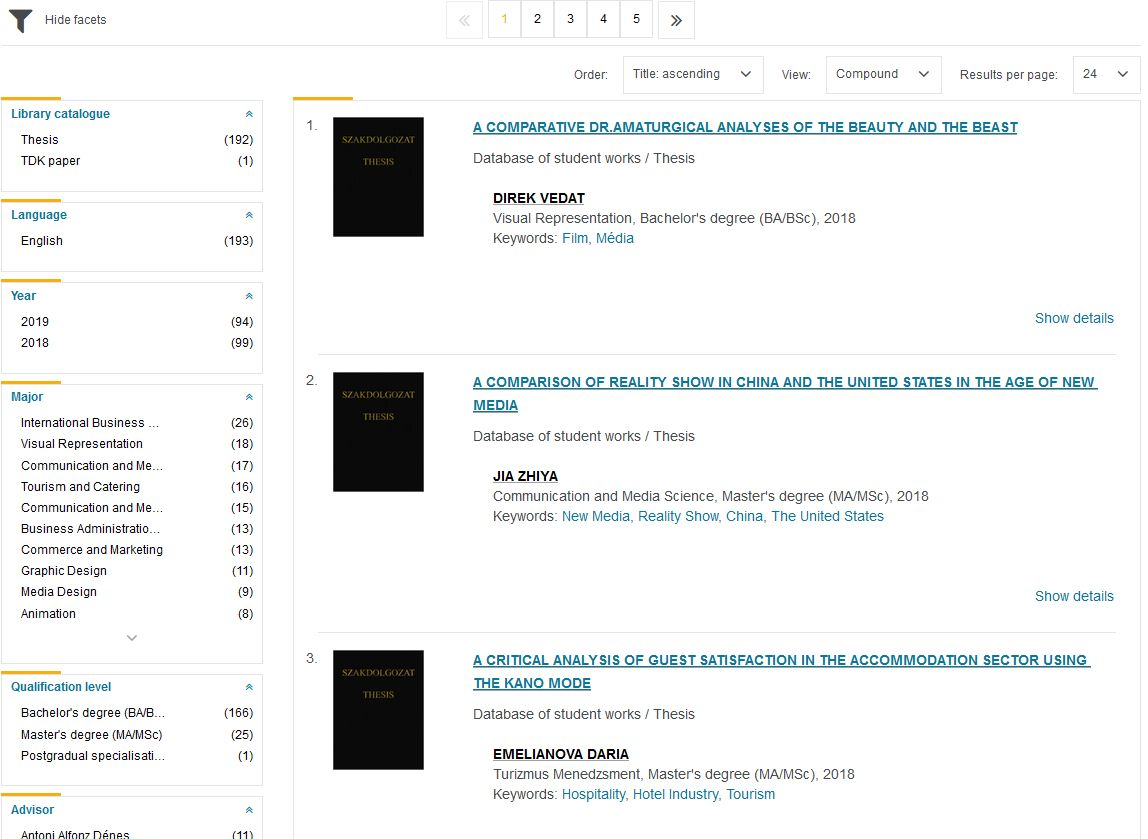Show more majors with down chevron
Image resolution: width=1148 pixels, height=839 pixels.
coord(131,638)
